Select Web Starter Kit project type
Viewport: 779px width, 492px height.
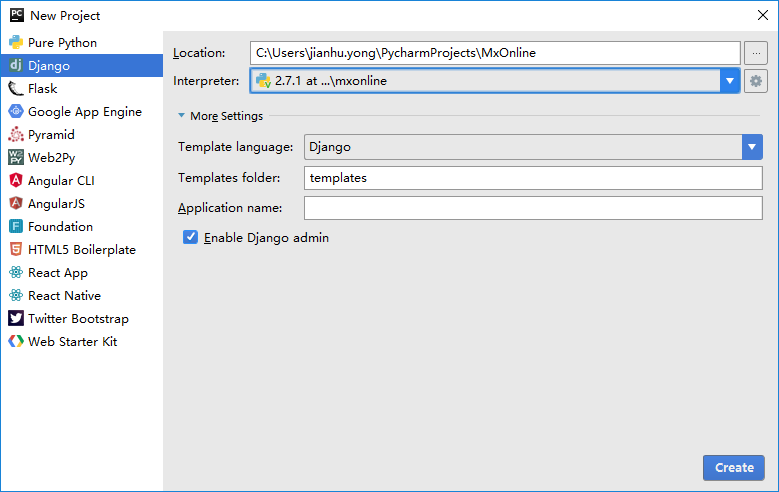click(x=72, y=342)
